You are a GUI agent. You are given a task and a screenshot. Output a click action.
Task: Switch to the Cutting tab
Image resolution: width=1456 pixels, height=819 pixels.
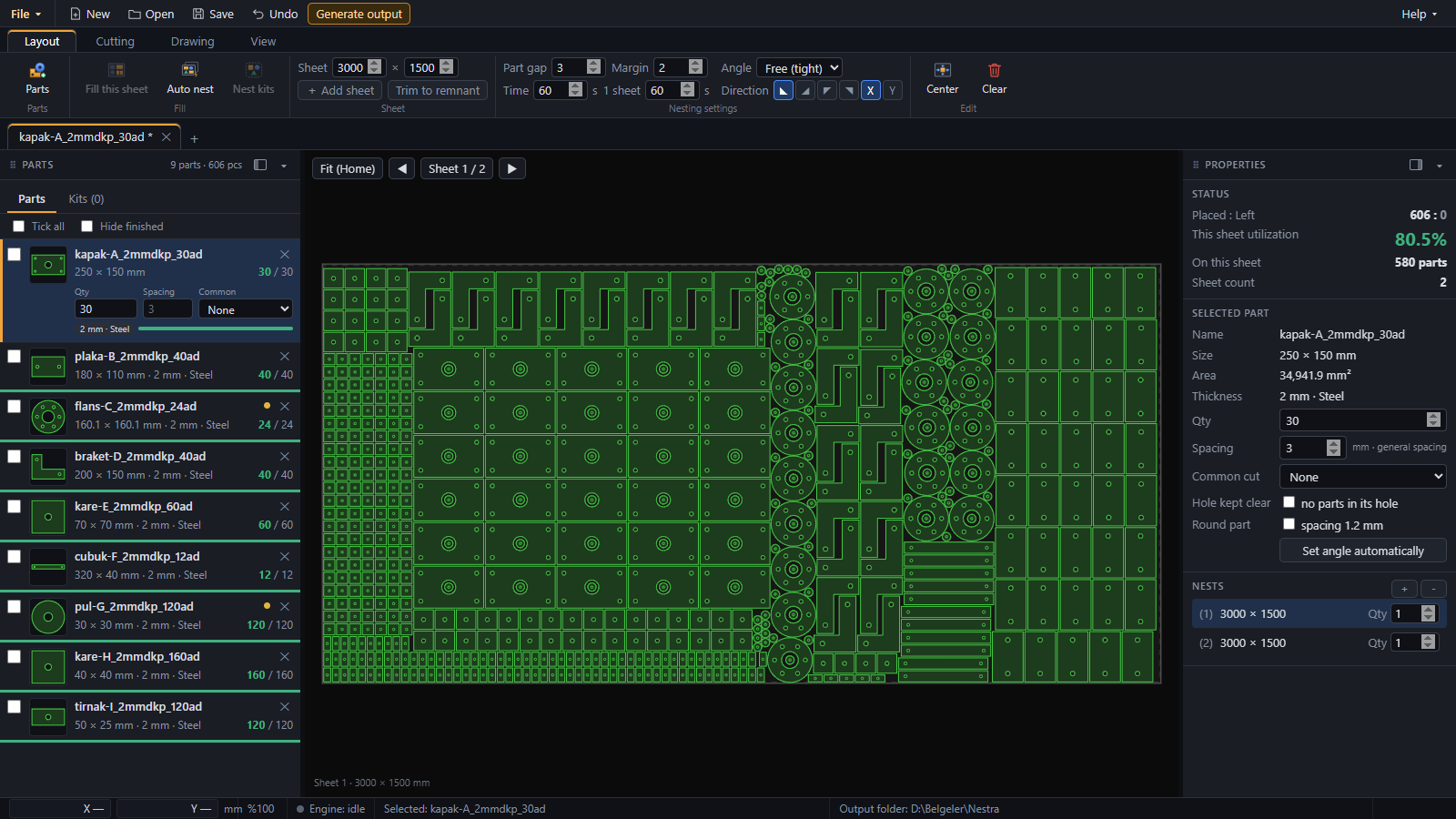115,42
